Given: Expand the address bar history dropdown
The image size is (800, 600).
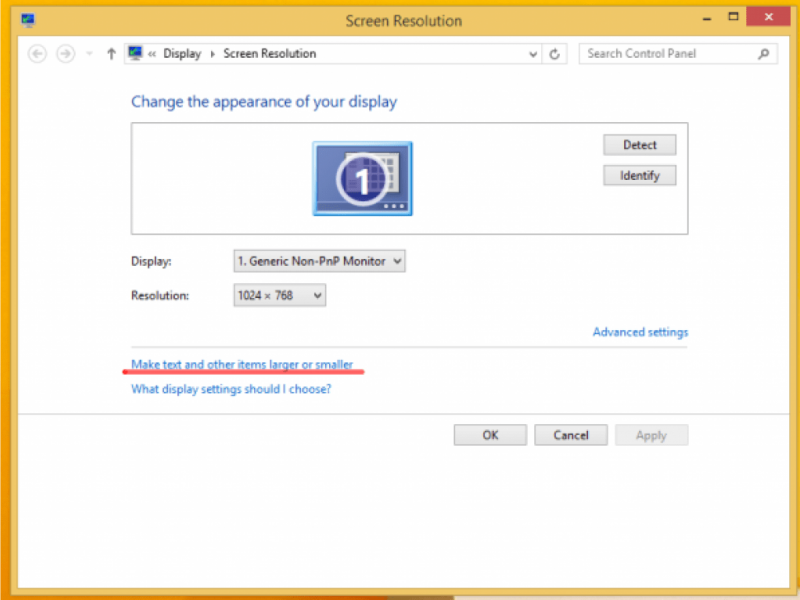Looking at the screenshot, I should [533, 54].
